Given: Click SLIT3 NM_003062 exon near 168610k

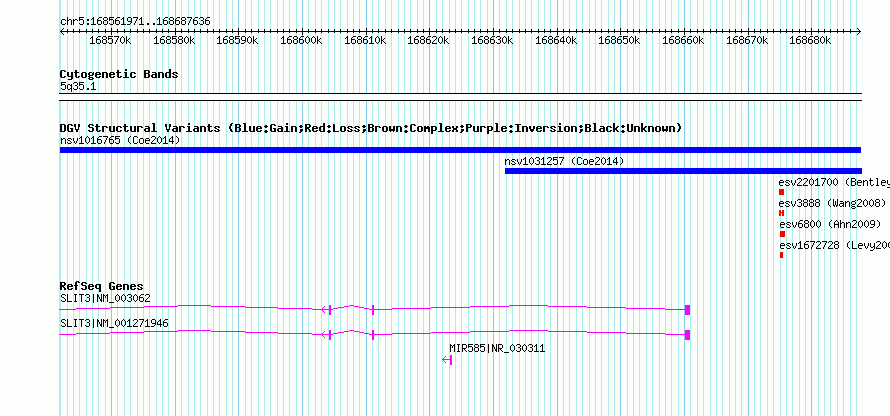Looking at the screenshot, I should pyautogui.click(x=373, y=310).
